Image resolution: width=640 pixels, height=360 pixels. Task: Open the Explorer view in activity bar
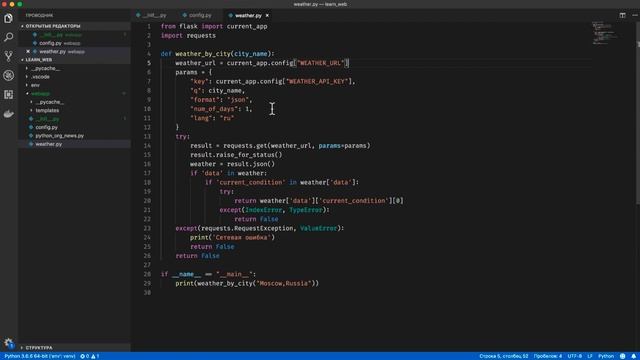[8, 18]
